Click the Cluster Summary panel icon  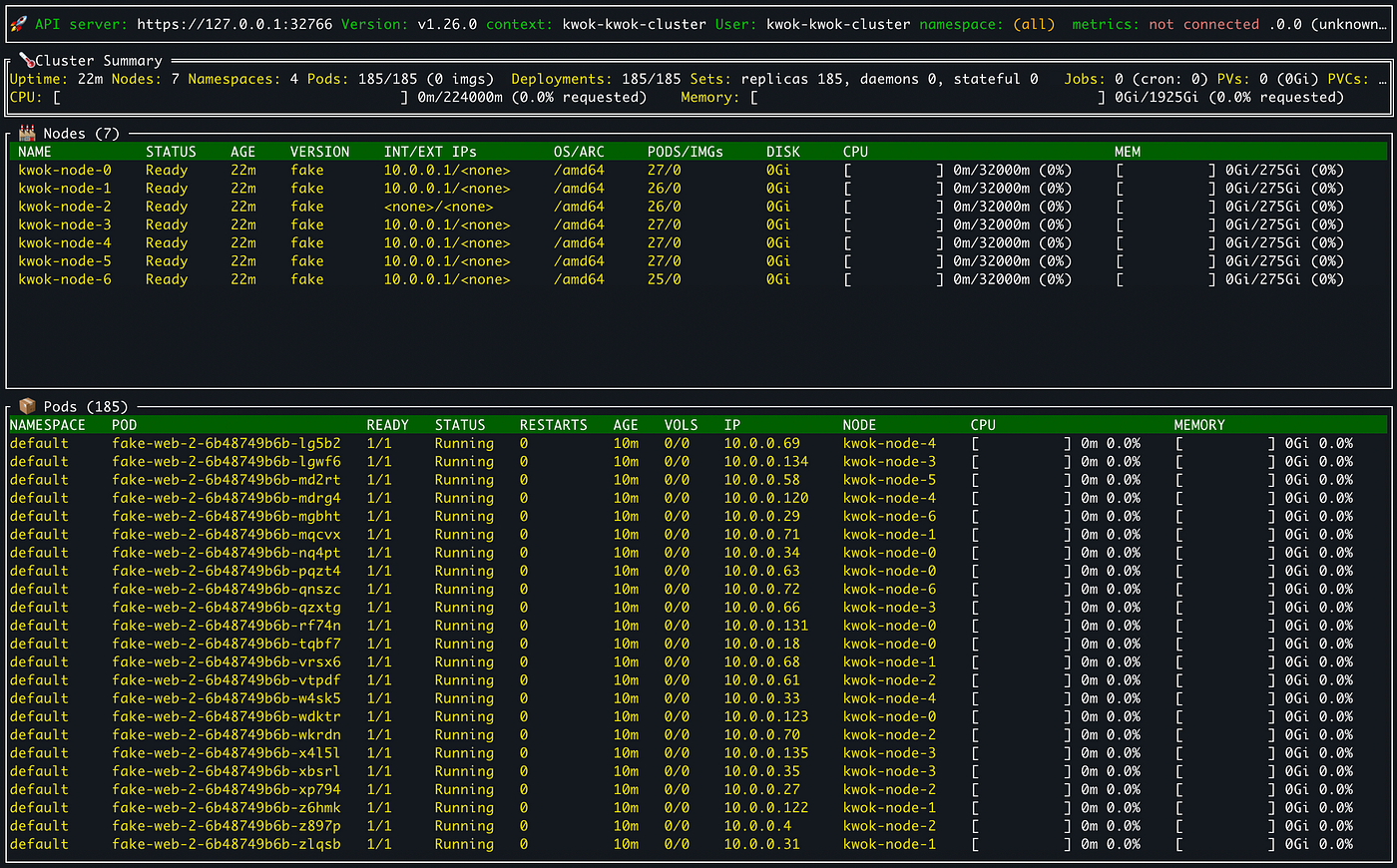pyautogui.click(x=26, y=61)
